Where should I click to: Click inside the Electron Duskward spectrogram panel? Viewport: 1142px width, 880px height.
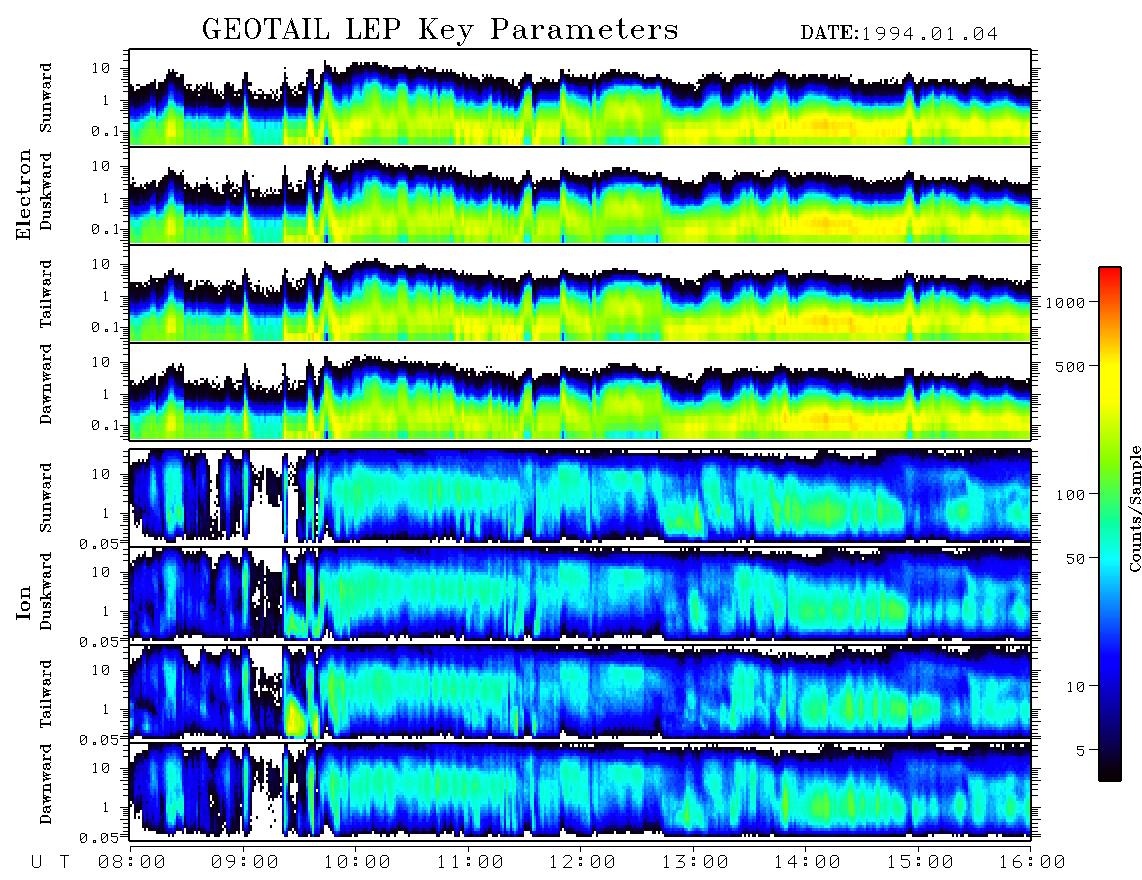(580, 195)
